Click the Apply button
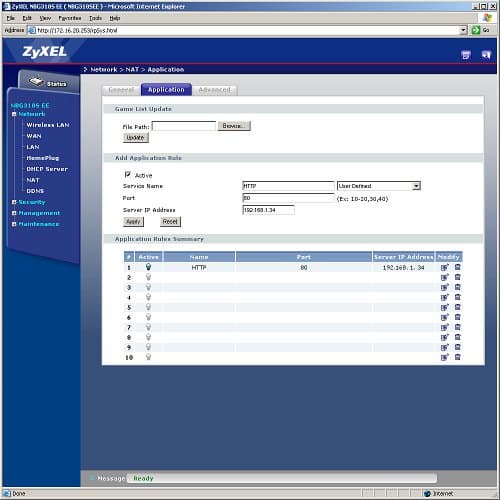Viewport: 500px width, 500px height. (133, 222)
